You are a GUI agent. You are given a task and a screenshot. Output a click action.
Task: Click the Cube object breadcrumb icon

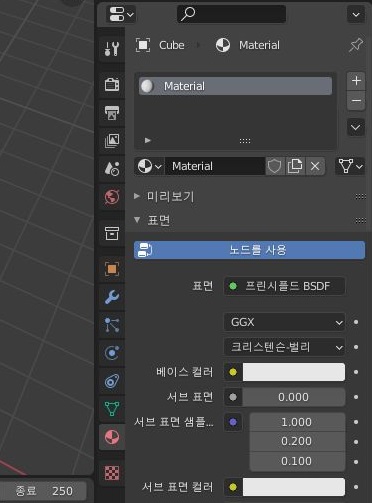click(143, 45)
